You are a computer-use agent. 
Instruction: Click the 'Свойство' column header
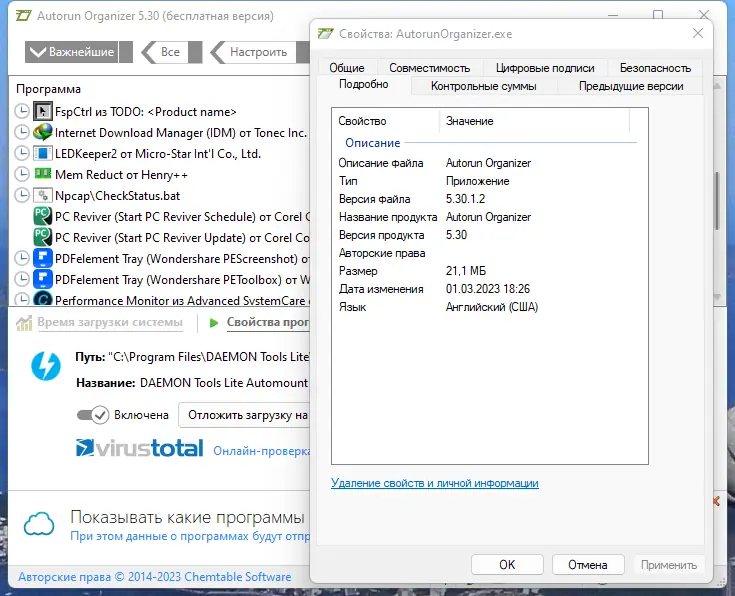point(386,121)
